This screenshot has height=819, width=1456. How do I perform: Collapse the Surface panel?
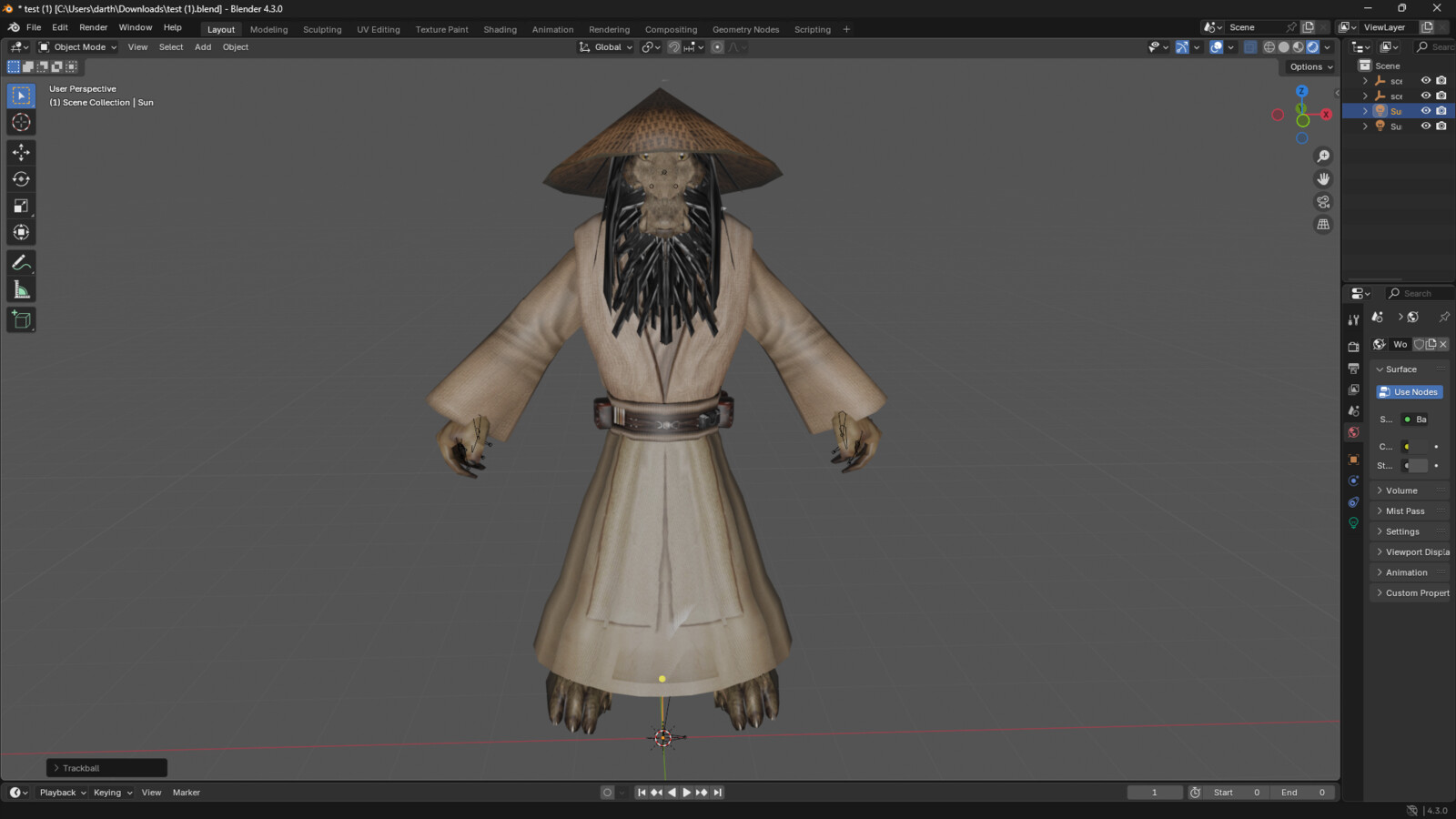(1409, 369)
